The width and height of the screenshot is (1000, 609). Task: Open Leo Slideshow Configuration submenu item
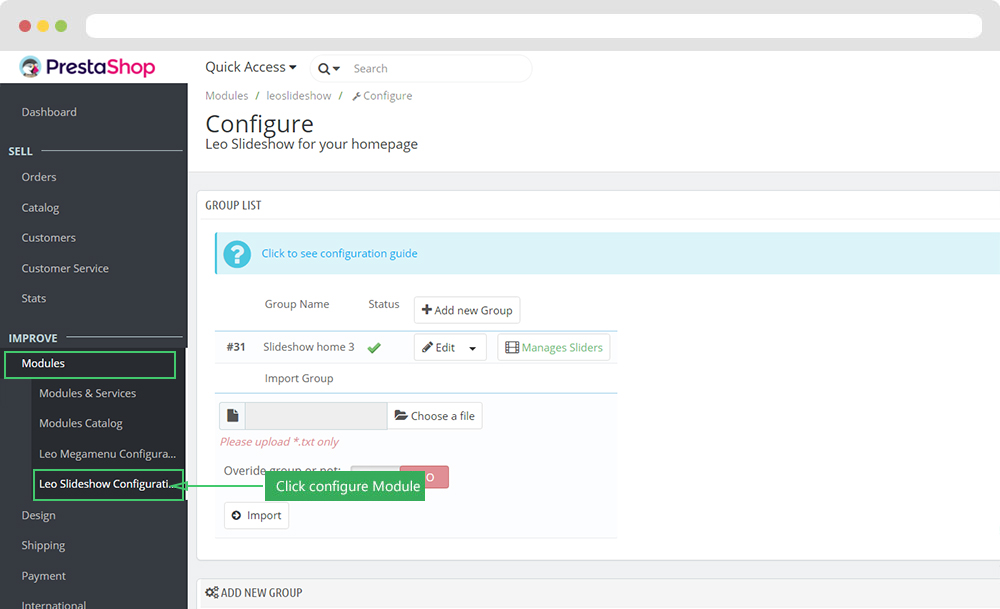(108, 485)
